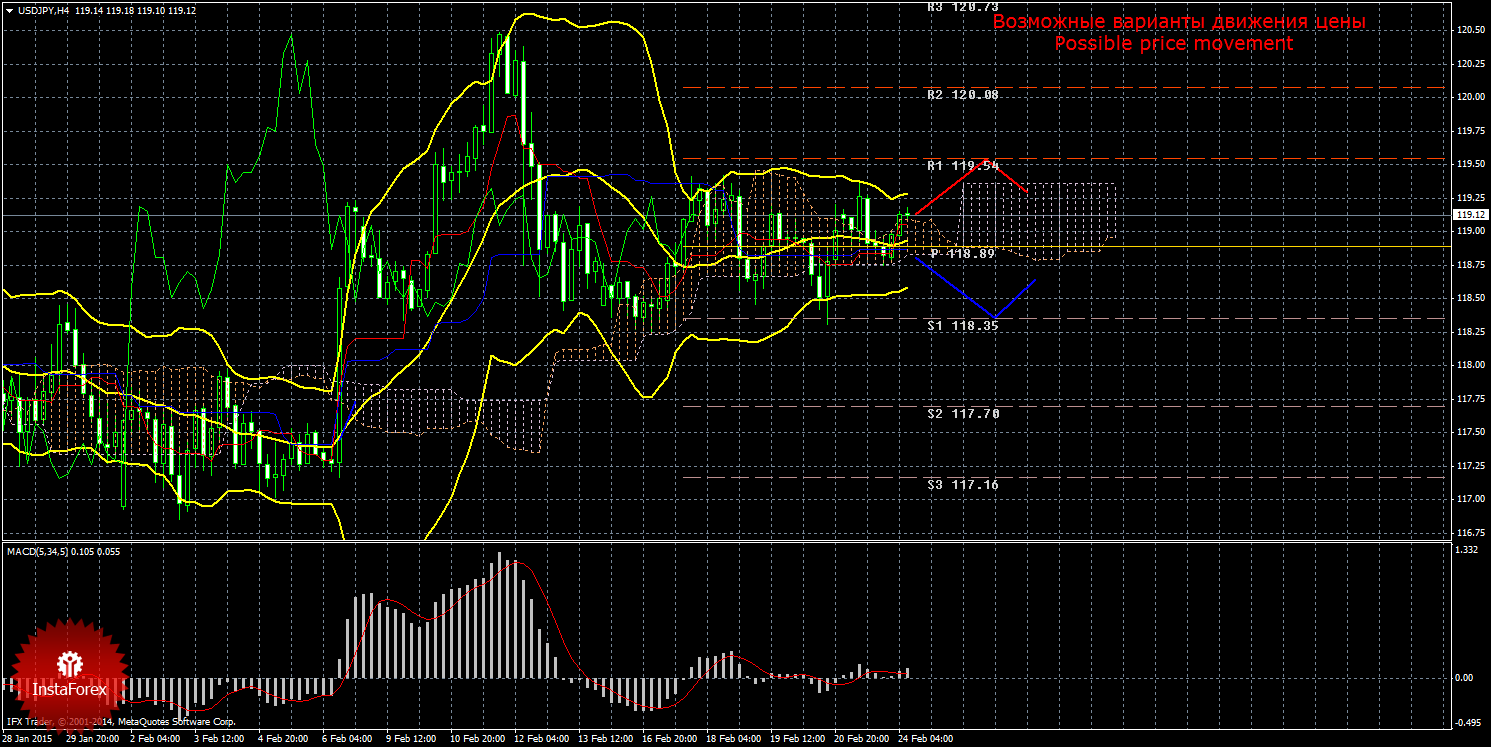Click the R3 120.73 resistance label
Viewport: 1491px width, 747px height.
point(962,7)
